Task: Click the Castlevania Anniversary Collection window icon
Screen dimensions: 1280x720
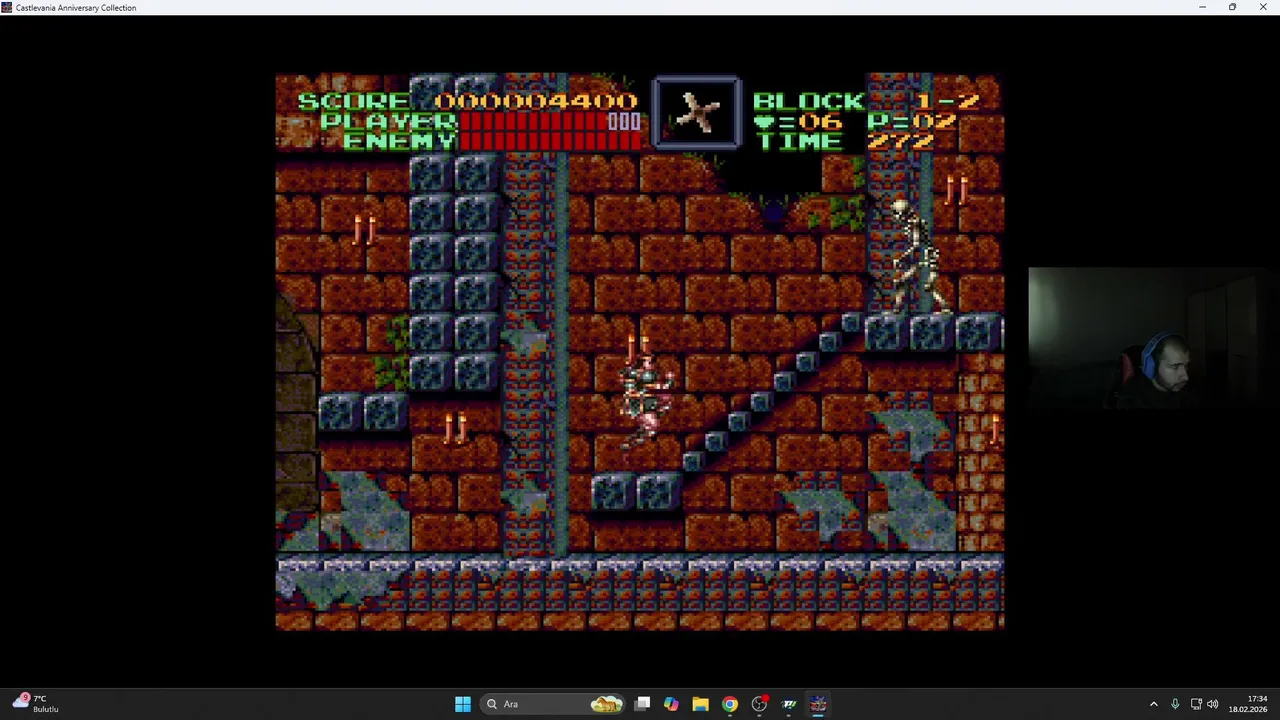Action: pyautogui.click(x=7, y=7)
